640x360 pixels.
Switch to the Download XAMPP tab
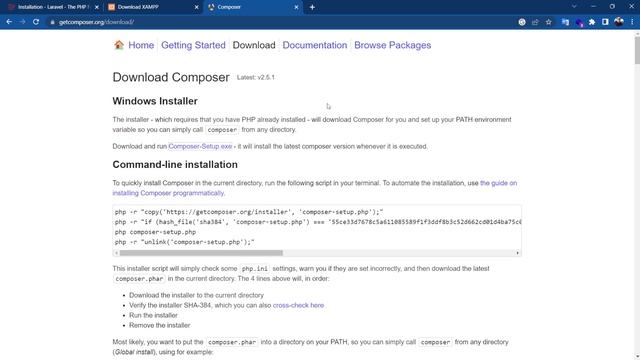[x=153, y=7]
